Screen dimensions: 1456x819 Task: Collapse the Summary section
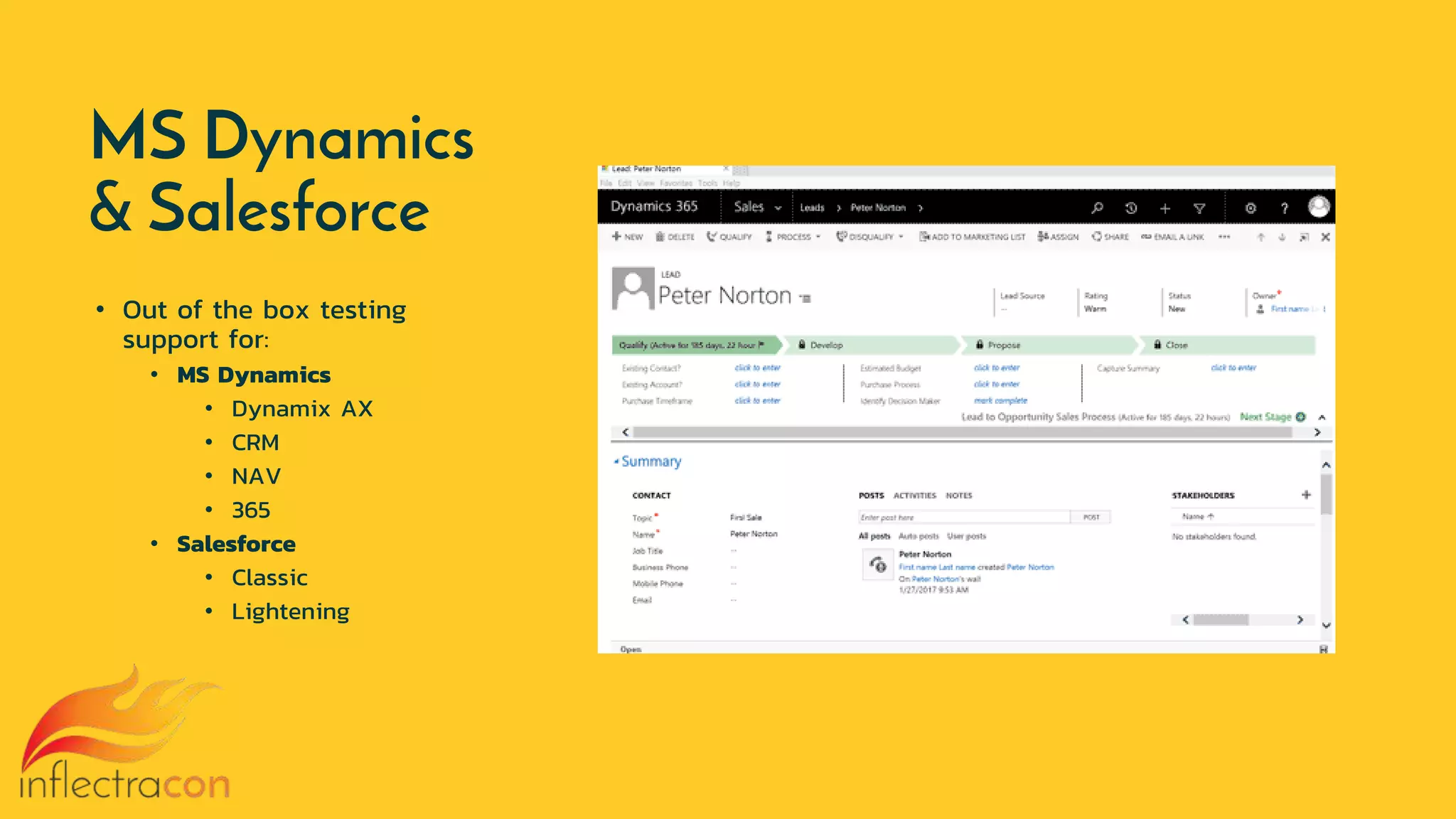pyautogui.click(x=617, y=461)
